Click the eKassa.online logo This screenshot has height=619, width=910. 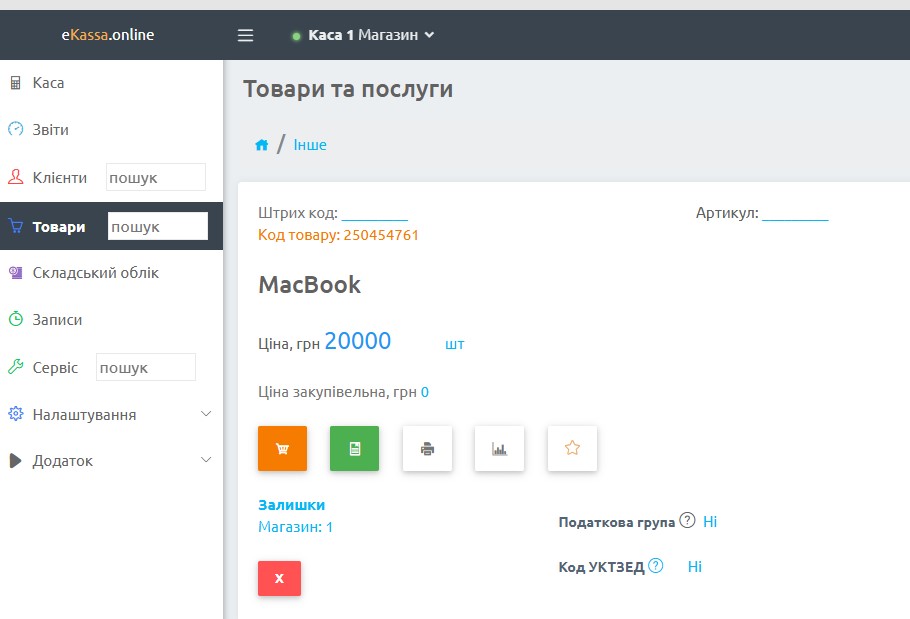[108, 35]
